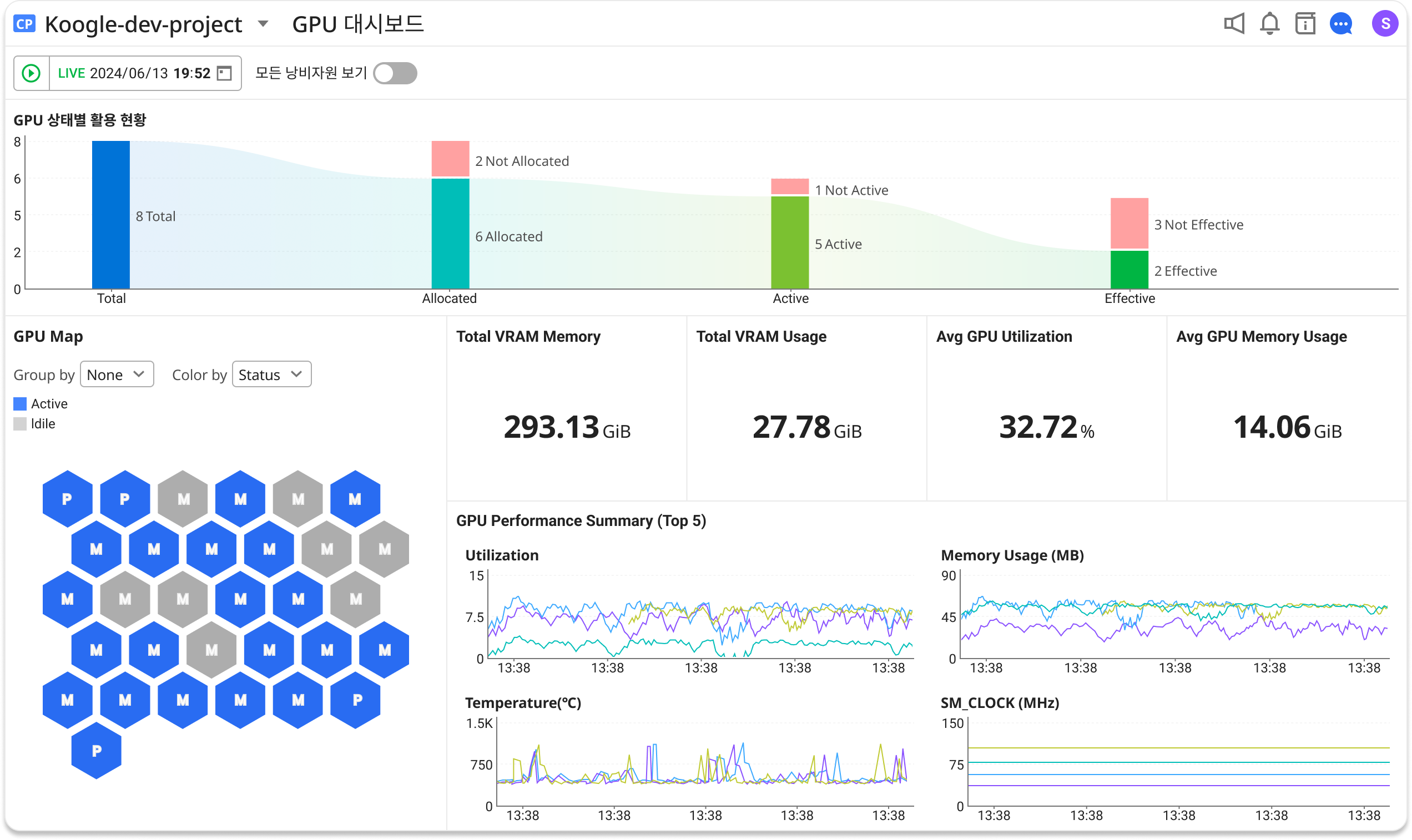
Task: Click the Koogle-dev-project project name
Action: tap(143, 24)
